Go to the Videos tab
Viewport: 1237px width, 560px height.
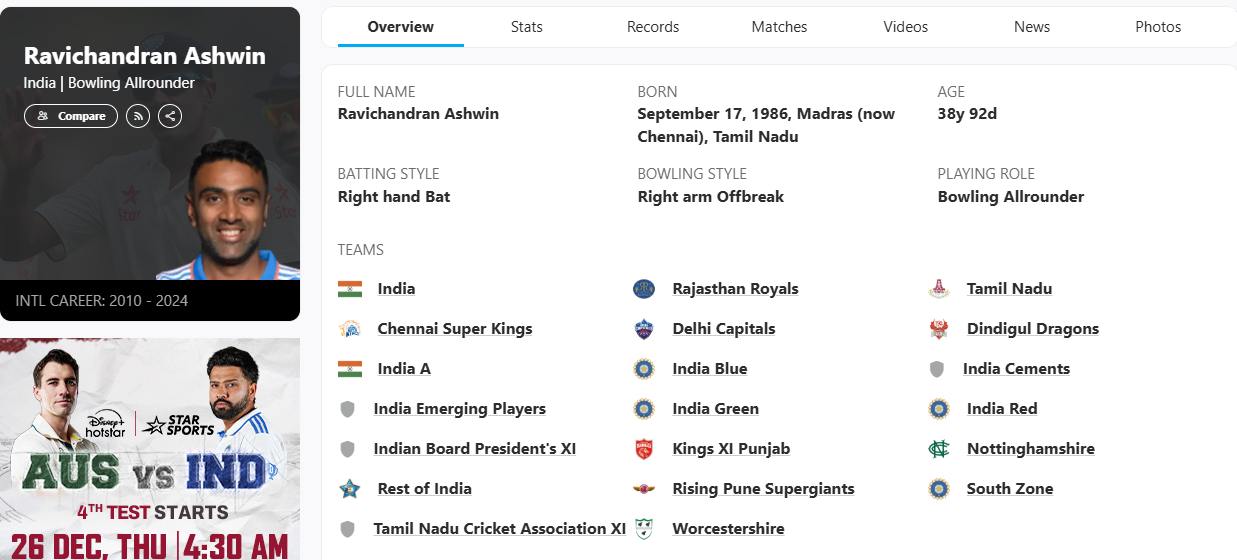point(905,27)
